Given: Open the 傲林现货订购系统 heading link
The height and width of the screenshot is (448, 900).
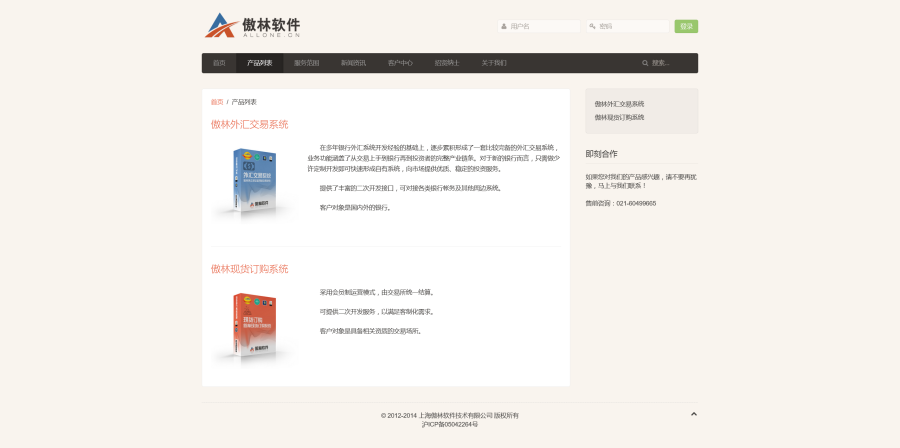Looking at the screenshot, I should tap(250, 269).
